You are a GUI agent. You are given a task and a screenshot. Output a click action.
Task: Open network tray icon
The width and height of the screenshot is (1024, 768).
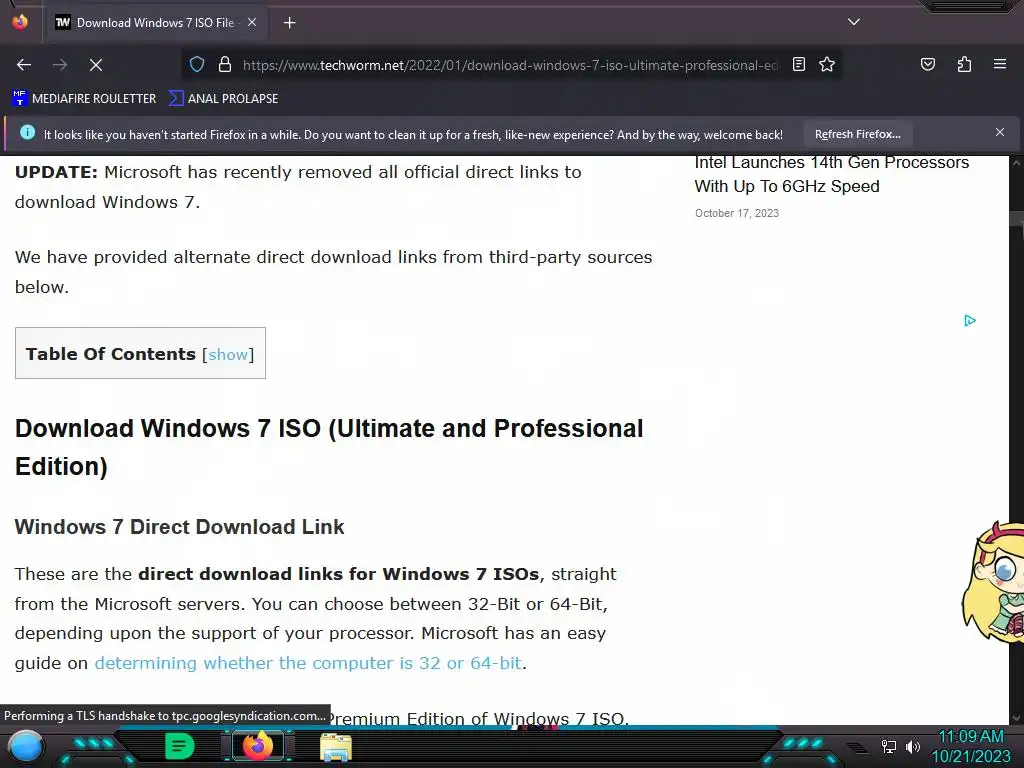[889, 746]
